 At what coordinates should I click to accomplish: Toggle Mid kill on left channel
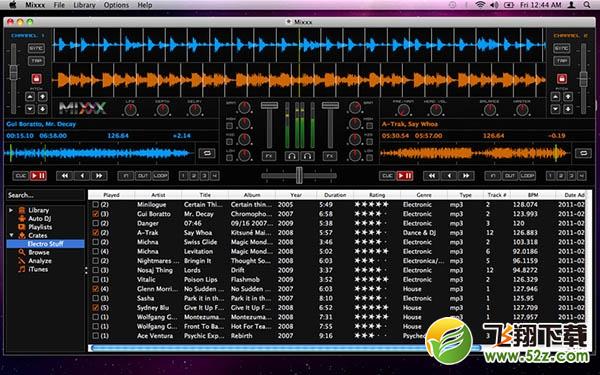point(230,142)
